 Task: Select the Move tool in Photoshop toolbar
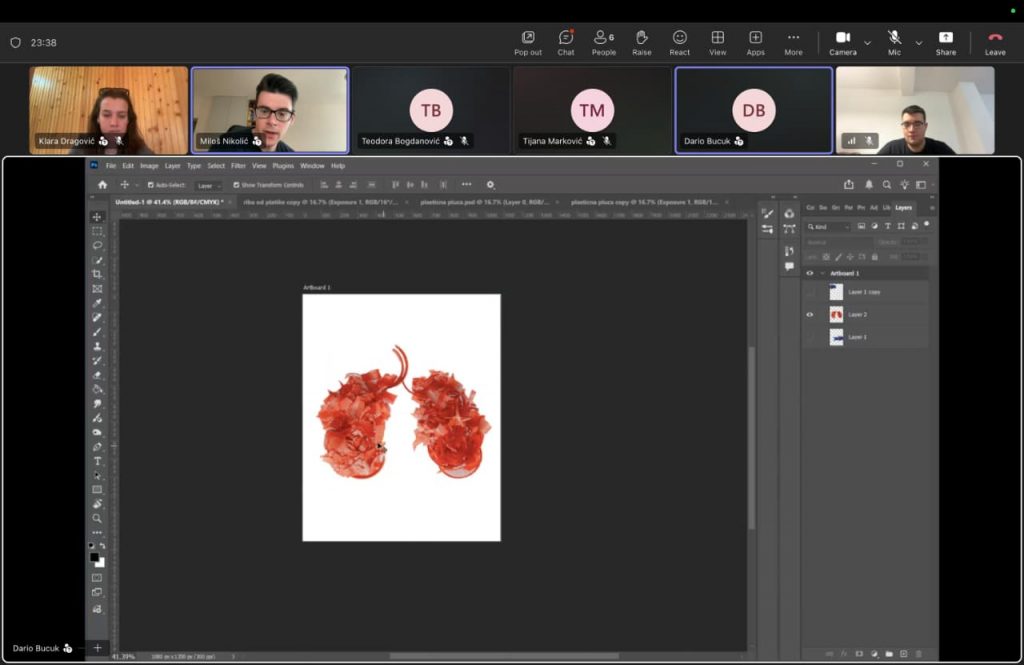pyautogui.click(x=97, y=217)
